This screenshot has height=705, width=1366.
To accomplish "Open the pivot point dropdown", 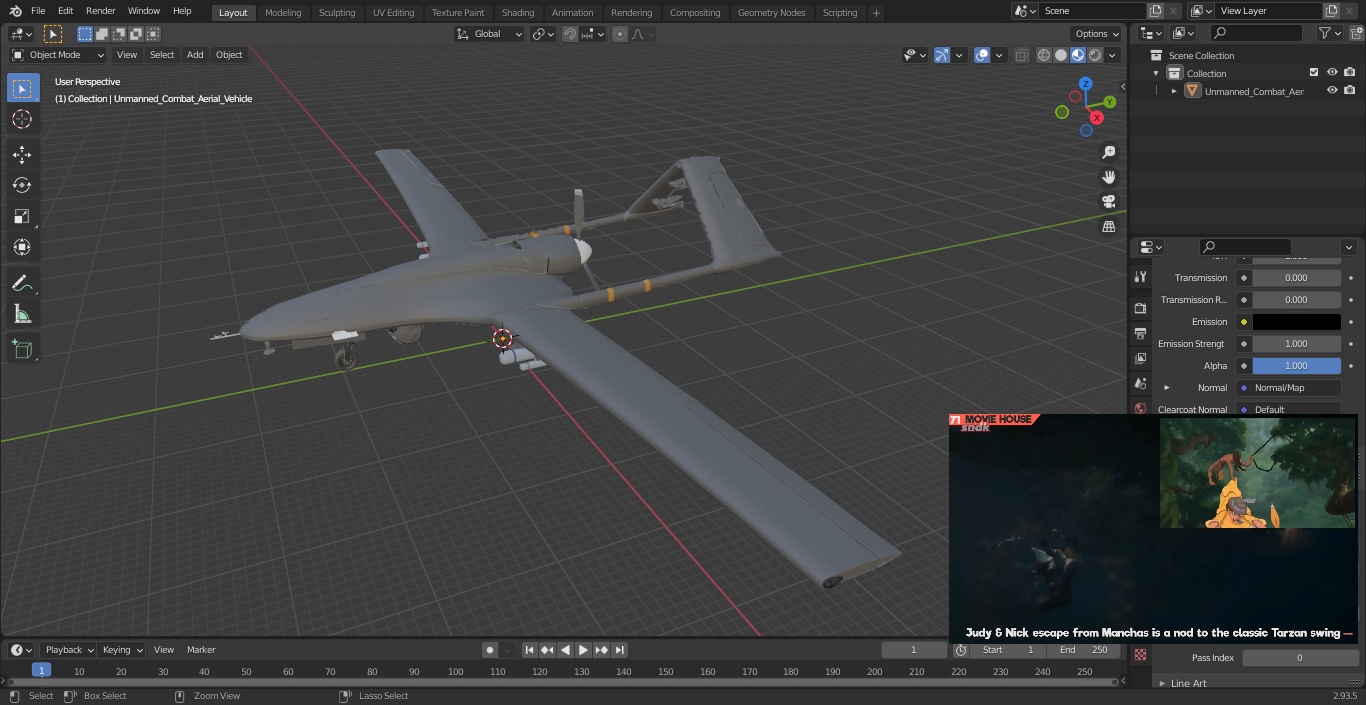I will (x=543, y=34).
